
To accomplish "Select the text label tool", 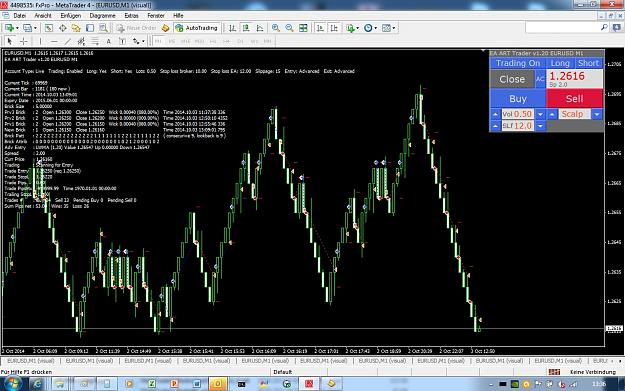I will tap(122, 41).
